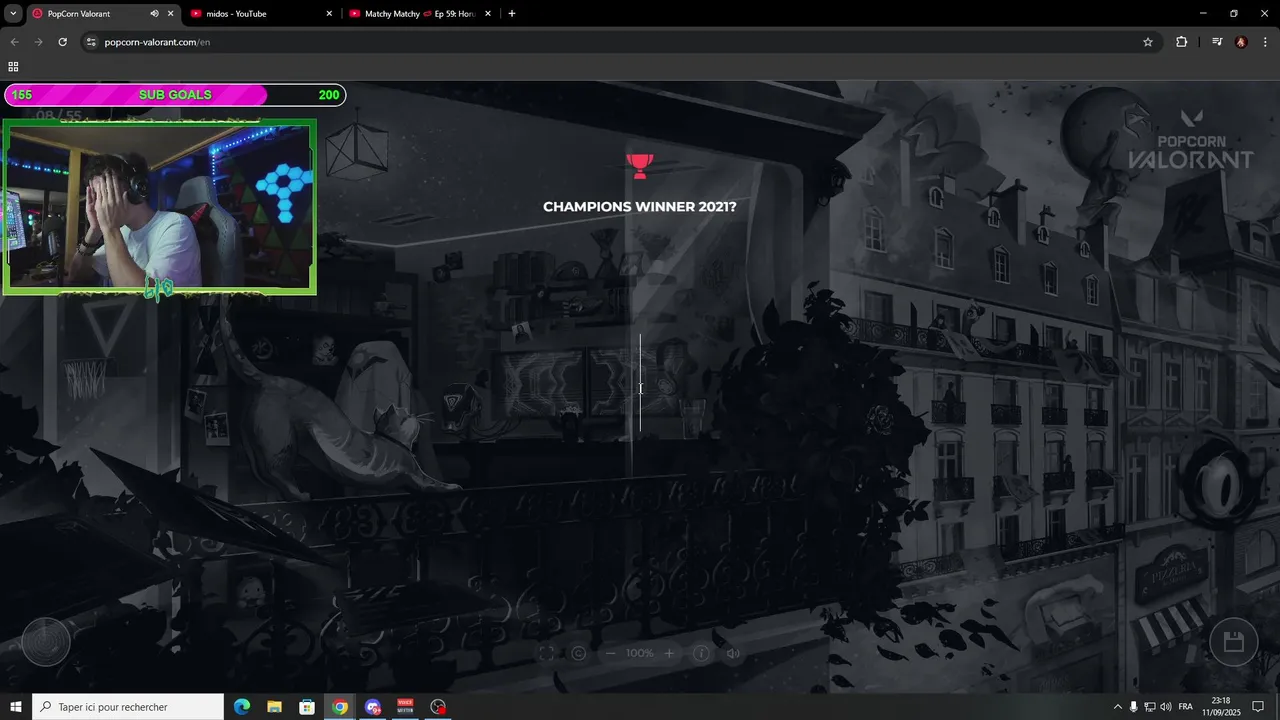Go back to previous page

pos(14,42)
